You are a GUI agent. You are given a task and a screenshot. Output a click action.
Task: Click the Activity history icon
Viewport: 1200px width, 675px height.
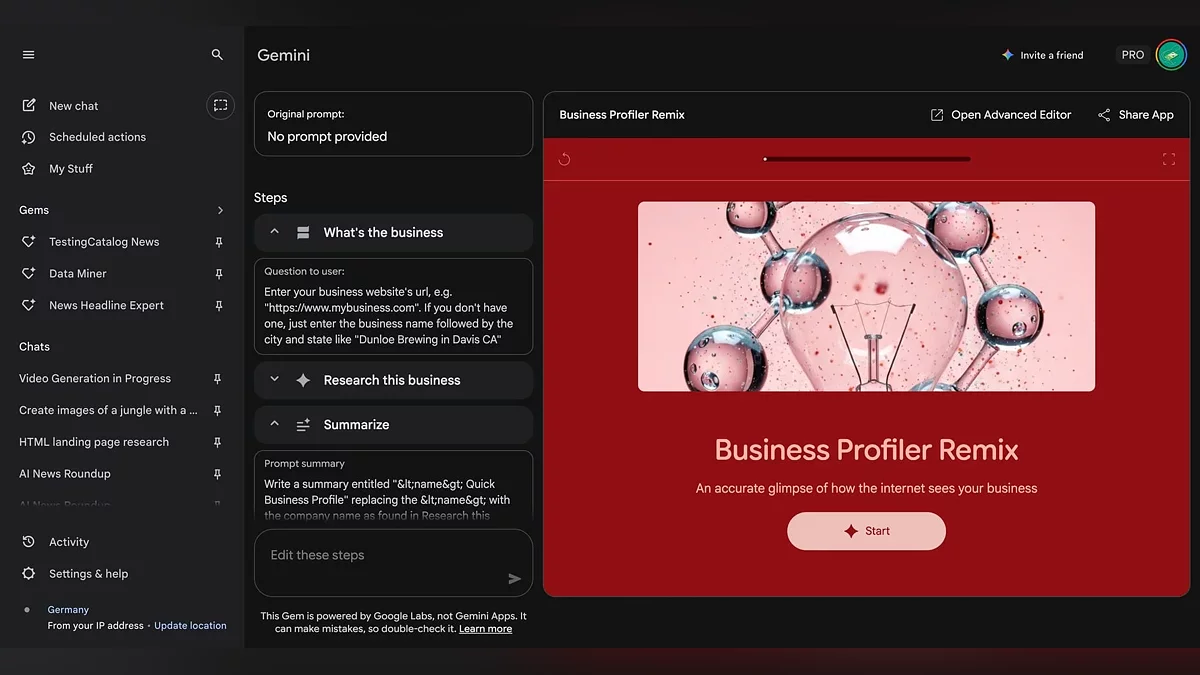tap(28, 542)
